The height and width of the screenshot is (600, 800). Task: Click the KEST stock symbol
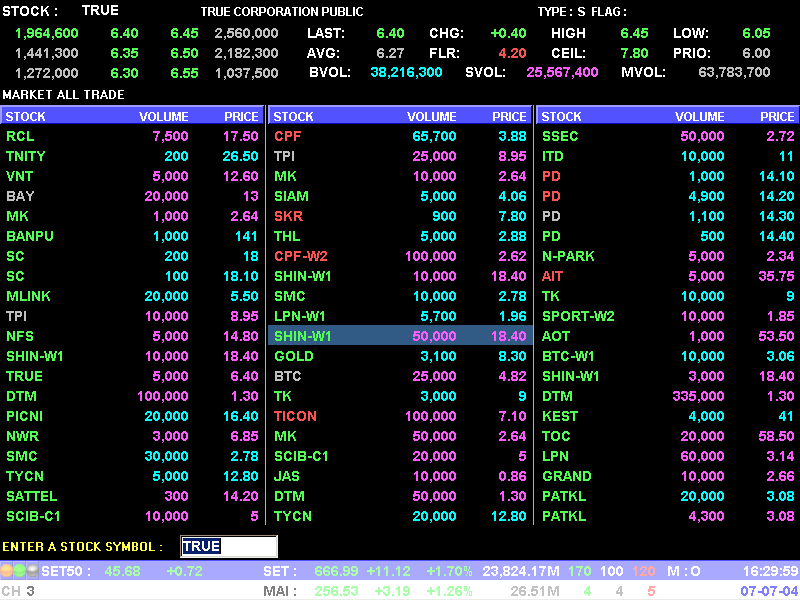[x=560, y=416]
